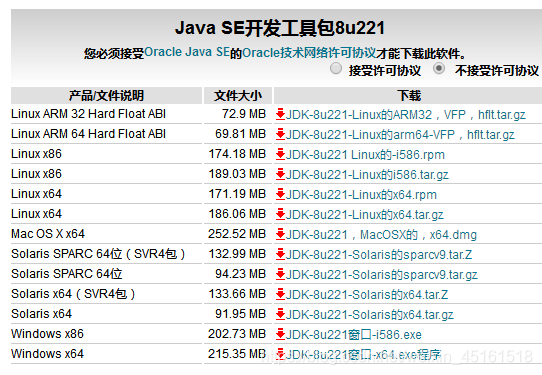Download JDK-8u221-Solaris的x64.tar.gz link

pos(370,315)
